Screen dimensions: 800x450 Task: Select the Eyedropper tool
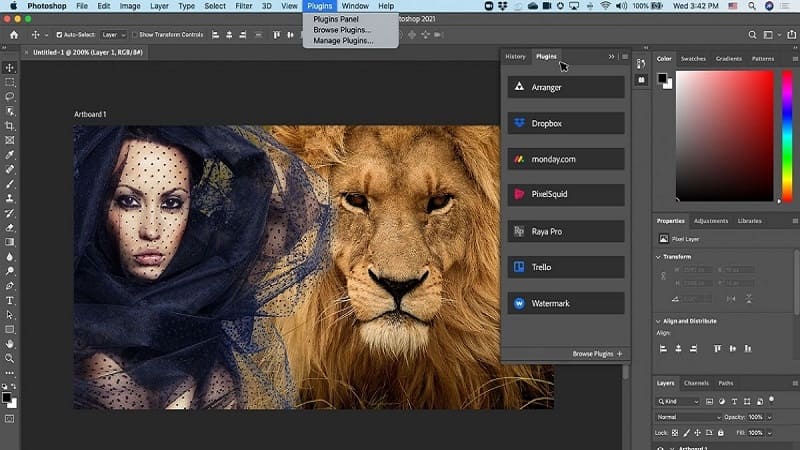pyautogui.click(x=10, y=155)
